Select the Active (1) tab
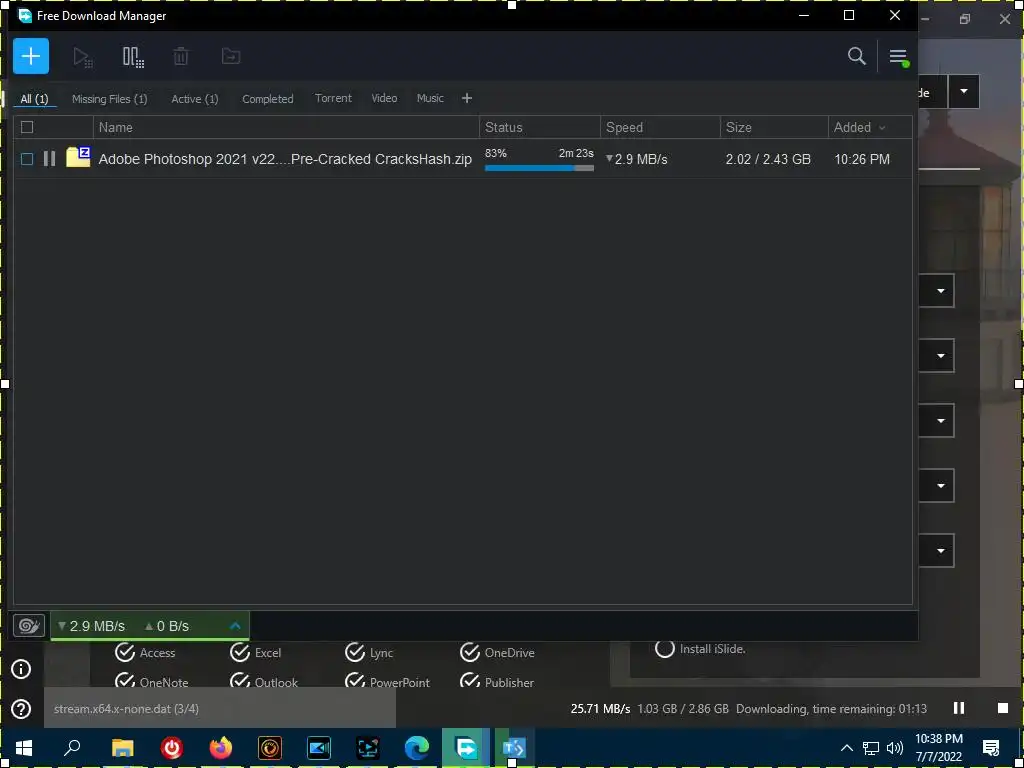The image size is (1024, 768). [x=195, y=99]
